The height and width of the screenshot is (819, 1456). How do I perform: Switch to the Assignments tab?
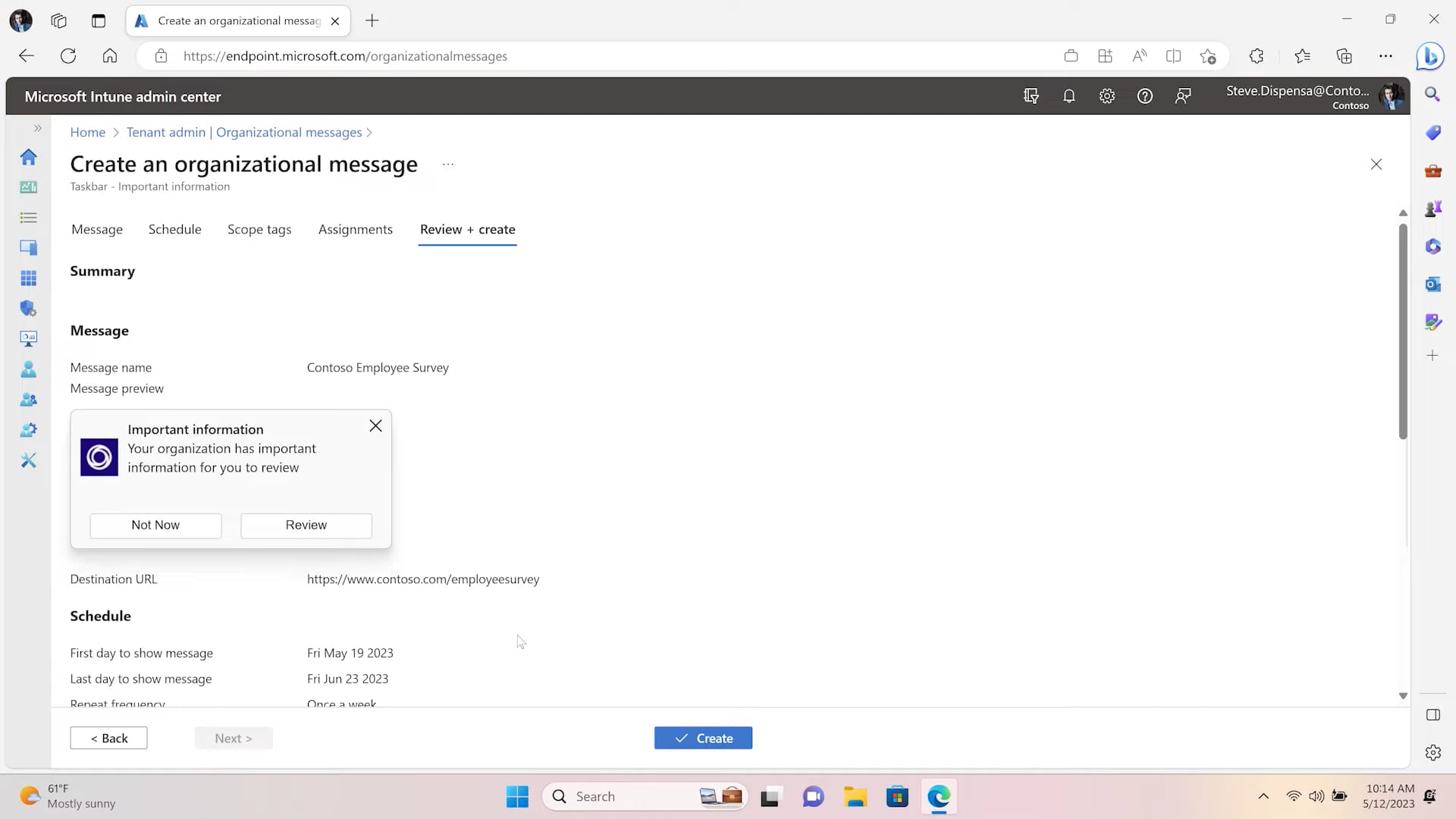[355, 229]
